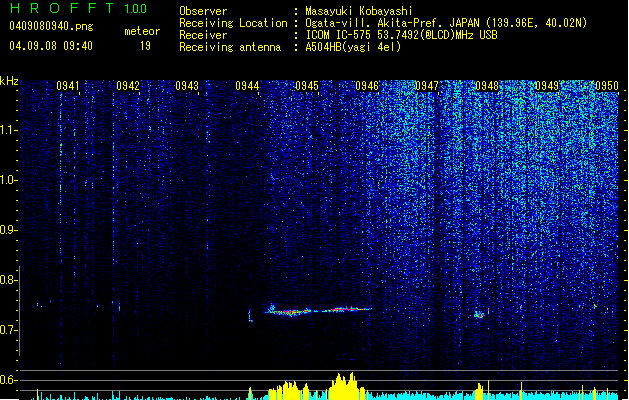Viewport: 629px width, 400px height.
Task: Click the 0941 time marker
Action: (x=68, y=86)
